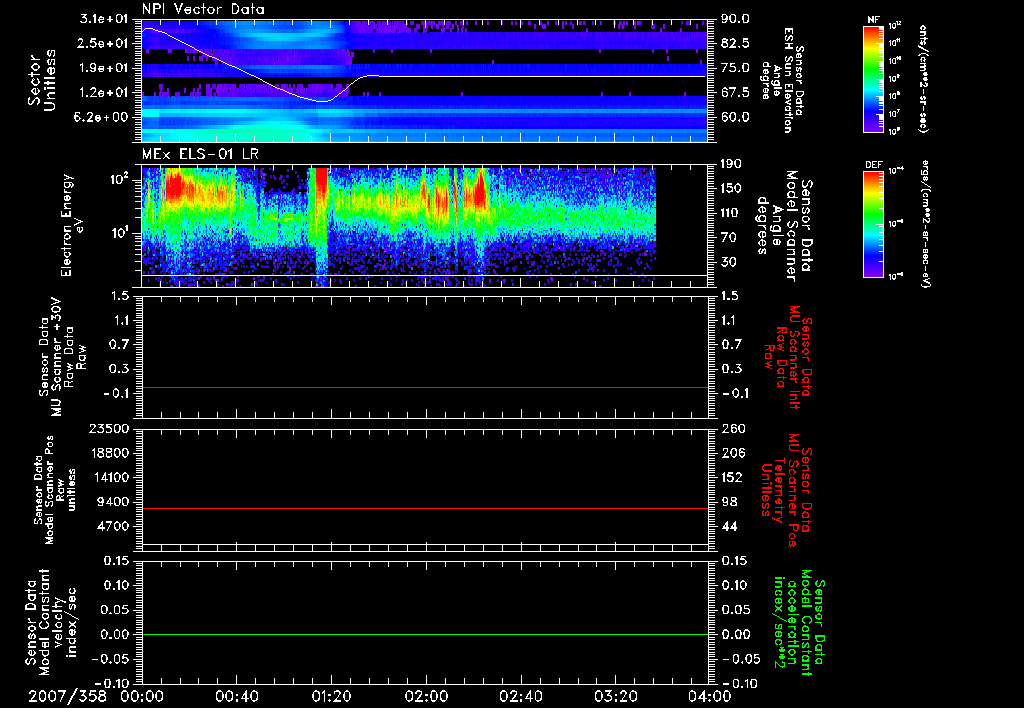Click the '14100' scanner position tick
The width and height of the screenshot is (1024, 708).
pyautogui.click(x=109, y=477)
